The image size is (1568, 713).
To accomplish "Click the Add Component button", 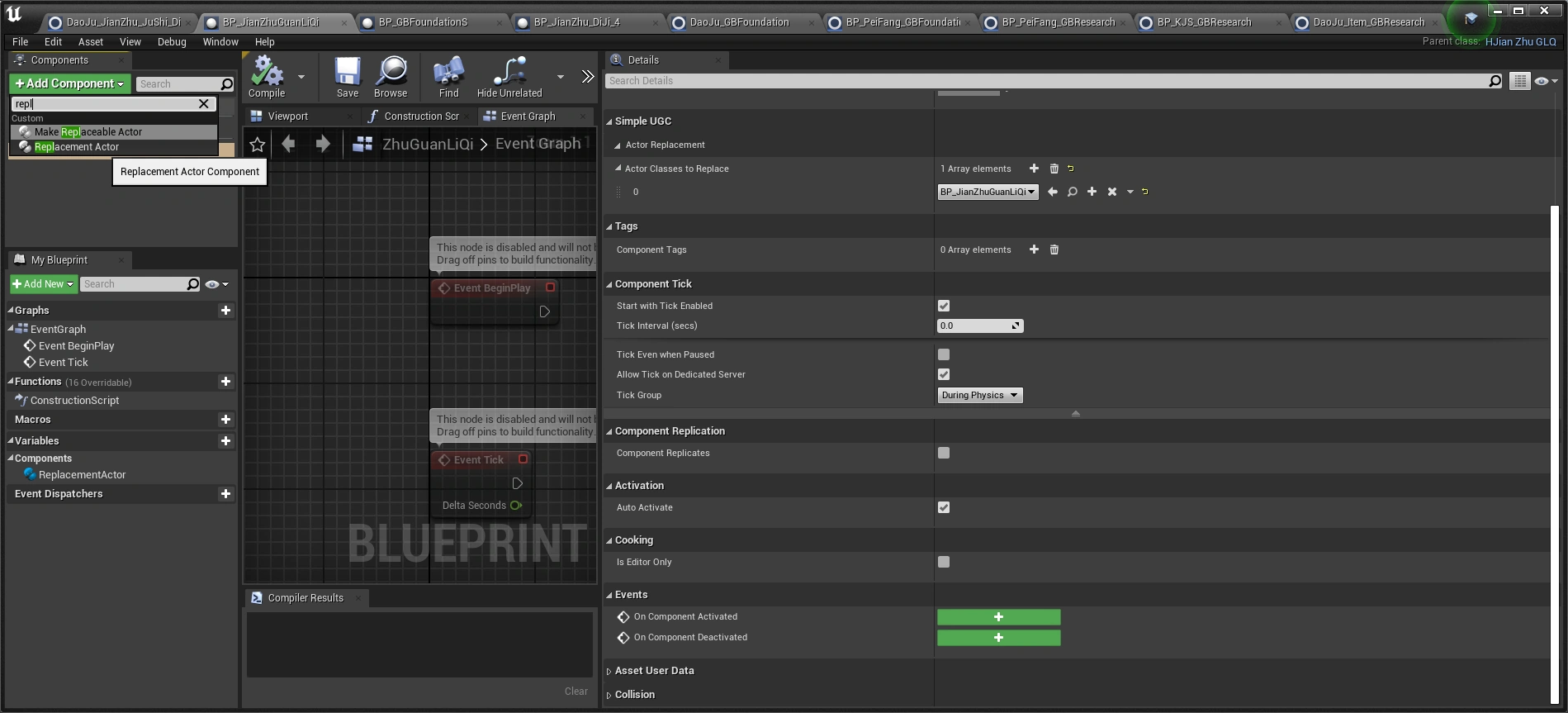I will tap(69, 83).
